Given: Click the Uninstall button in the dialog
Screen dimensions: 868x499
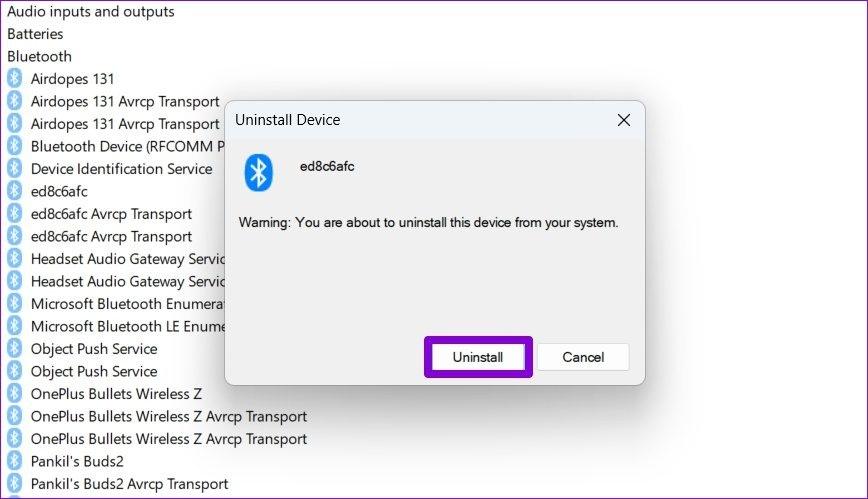Looking at the screenshot, I should coord(477,357).
